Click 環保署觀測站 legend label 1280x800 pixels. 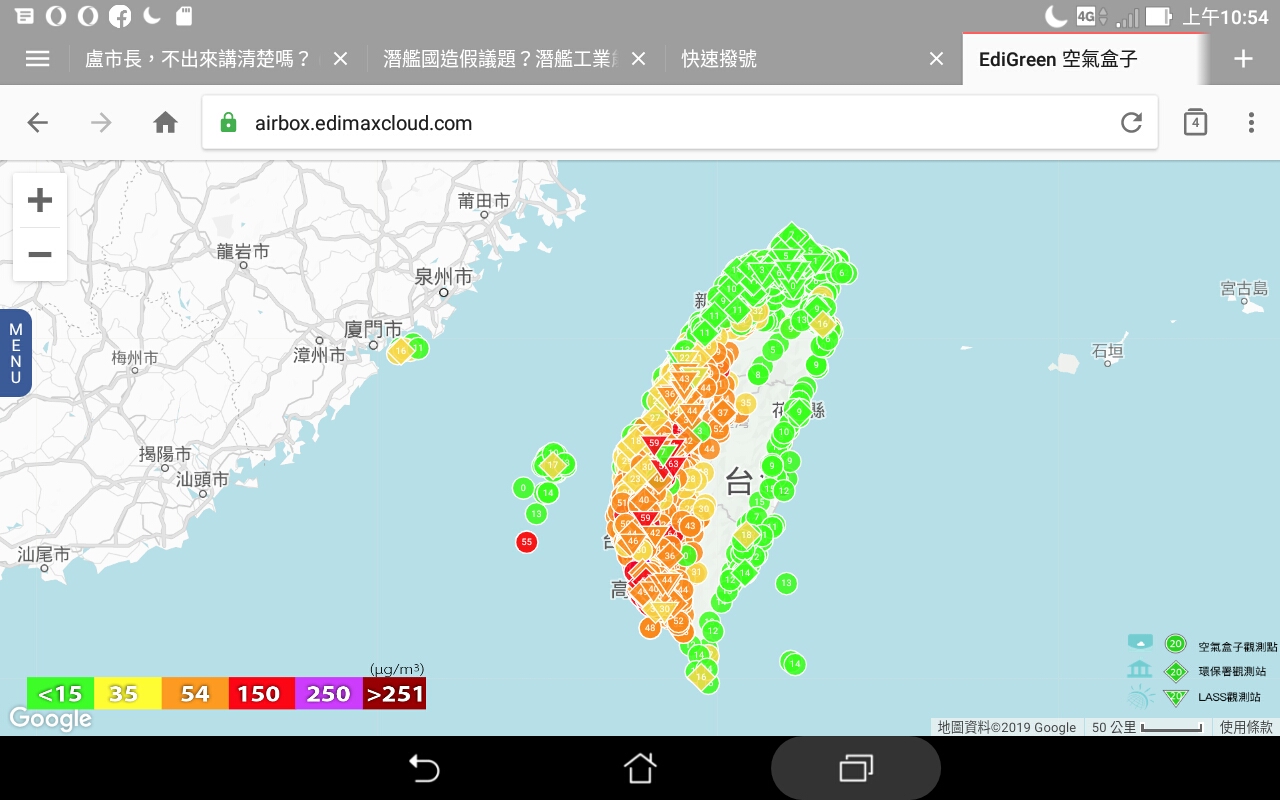pos(1232,672)
